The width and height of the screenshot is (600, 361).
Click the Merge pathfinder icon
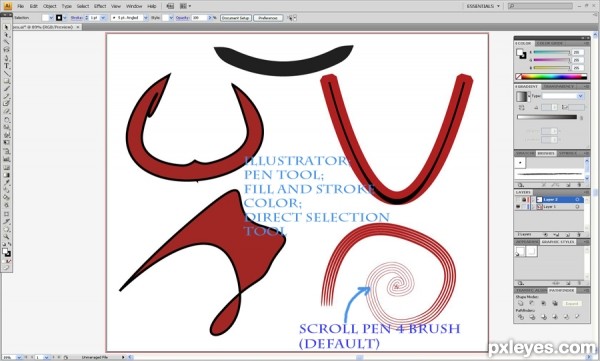(543, 317)
